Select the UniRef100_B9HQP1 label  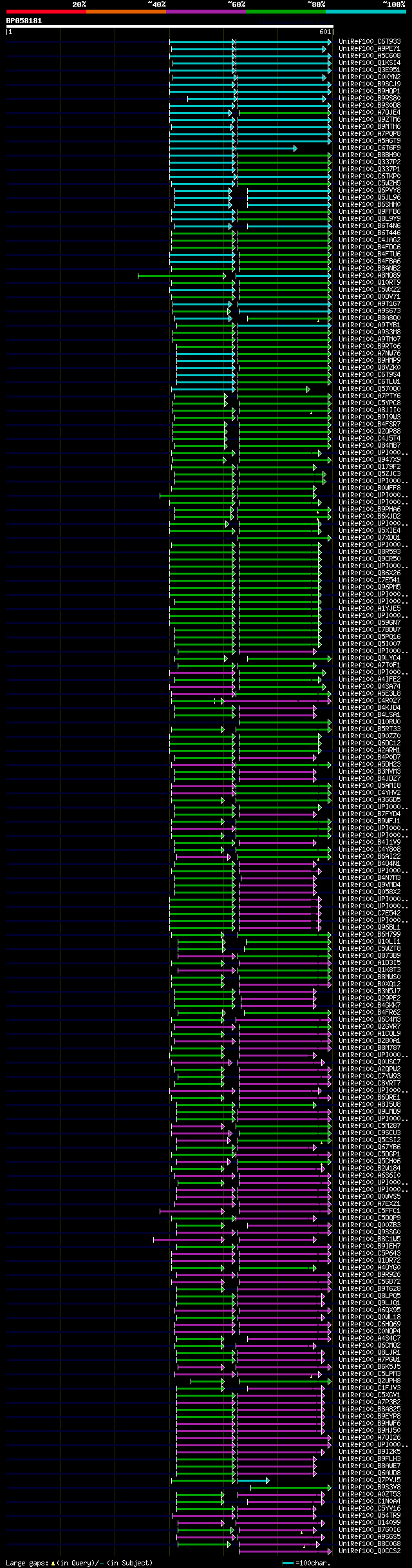point(370,91)
